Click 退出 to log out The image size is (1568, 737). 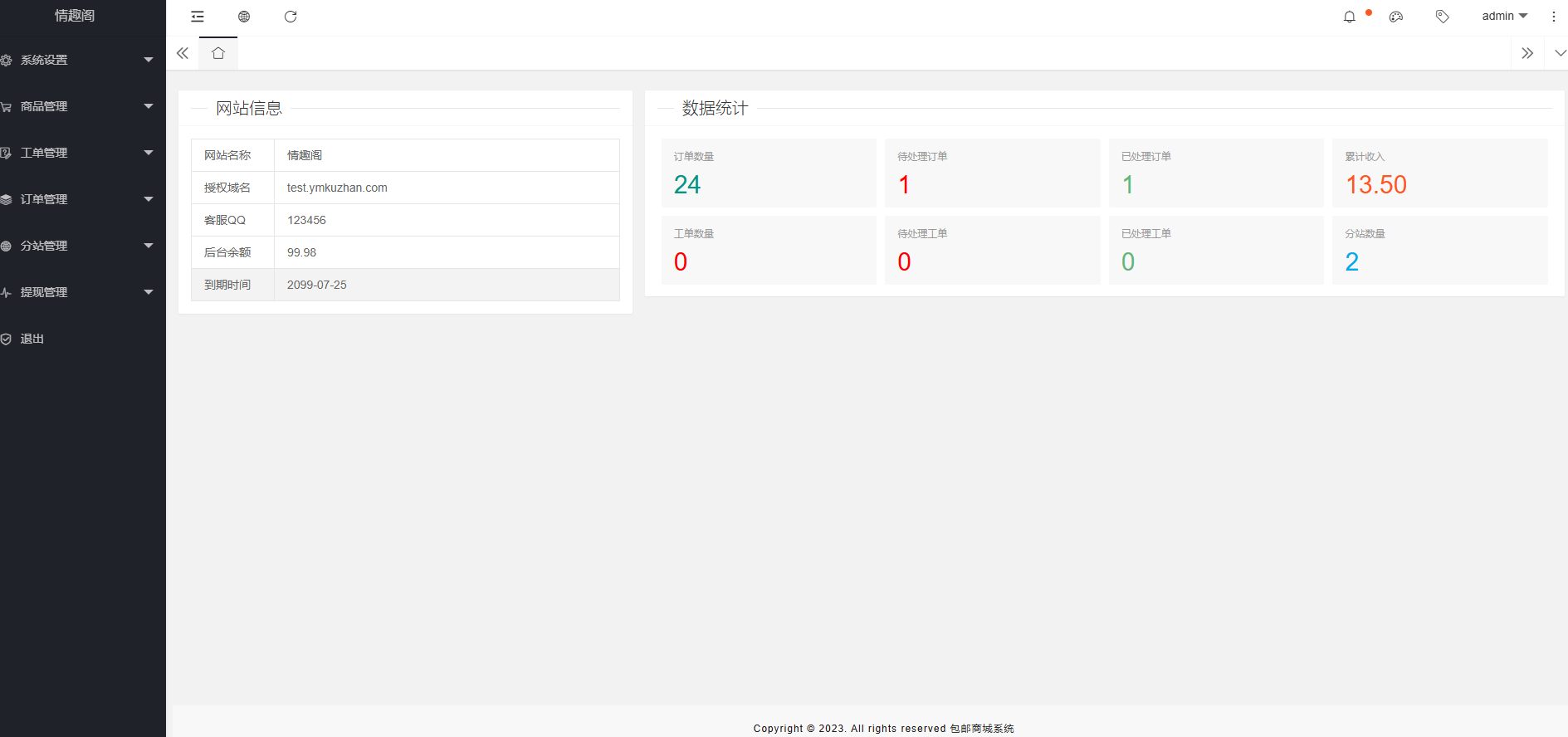pyautogui.click(x=32, y=339)
